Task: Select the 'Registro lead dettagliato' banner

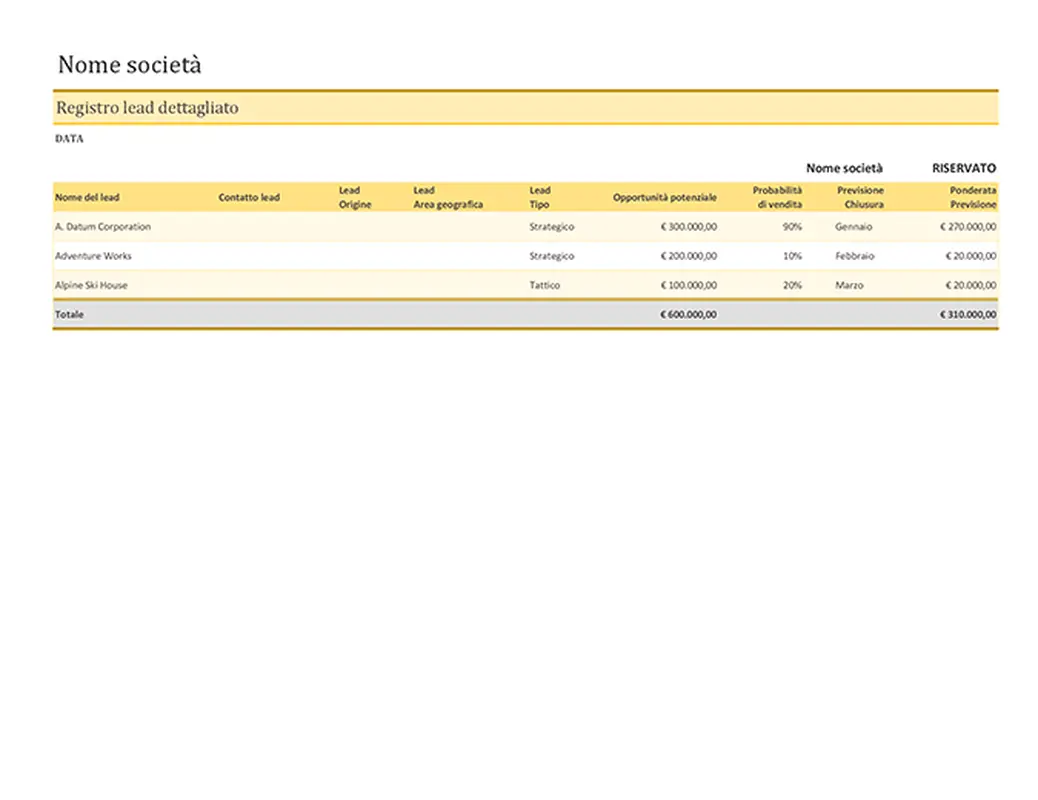Action: pos(147,108)
